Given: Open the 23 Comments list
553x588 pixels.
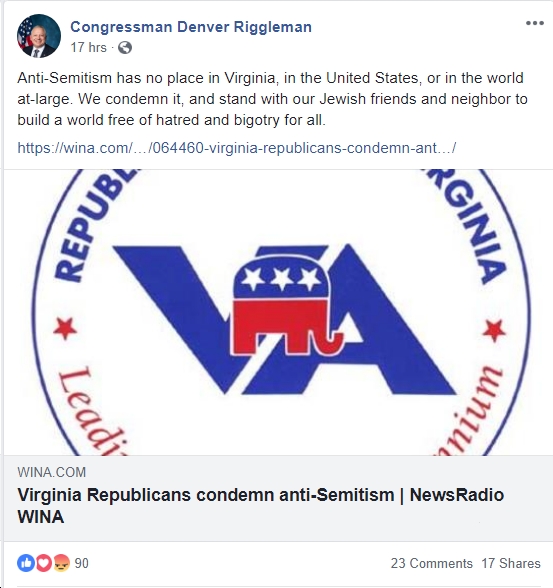Looking at the screenshot, I should click(432, 563).
